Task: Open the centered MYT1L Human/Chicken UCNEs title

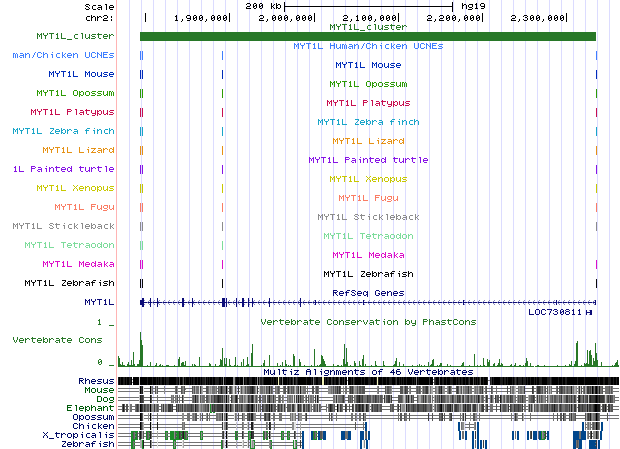Action: (367, 46)
